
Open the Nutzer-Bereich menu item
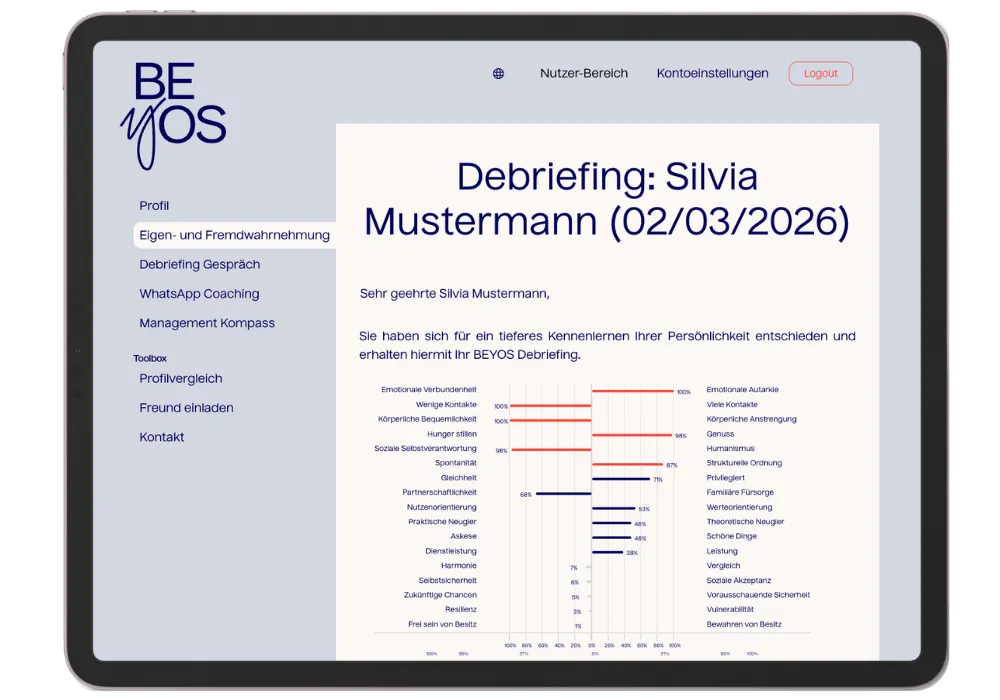(584, 73)
